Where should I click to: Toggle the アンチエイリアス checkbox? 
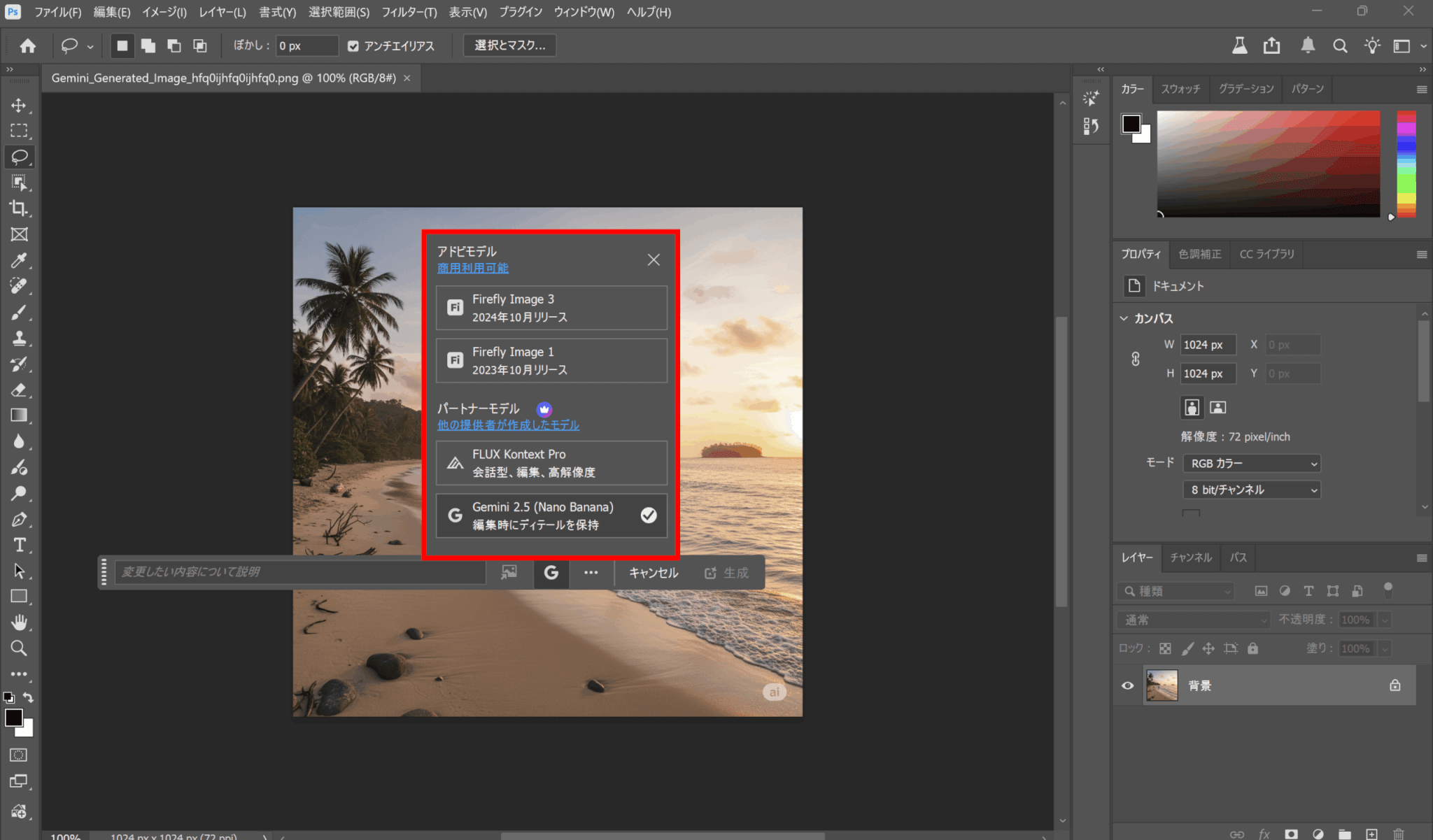tap(353, 46)
